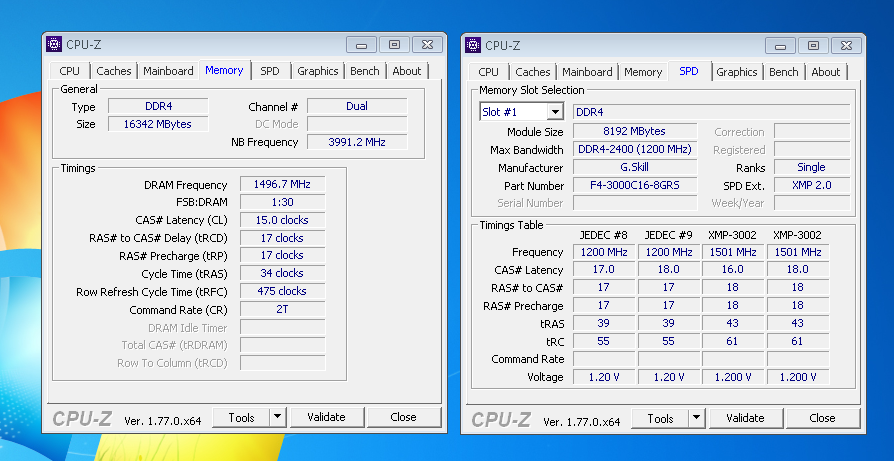
Task: Open Bench tab in right window
Action: tap(784, 72)
